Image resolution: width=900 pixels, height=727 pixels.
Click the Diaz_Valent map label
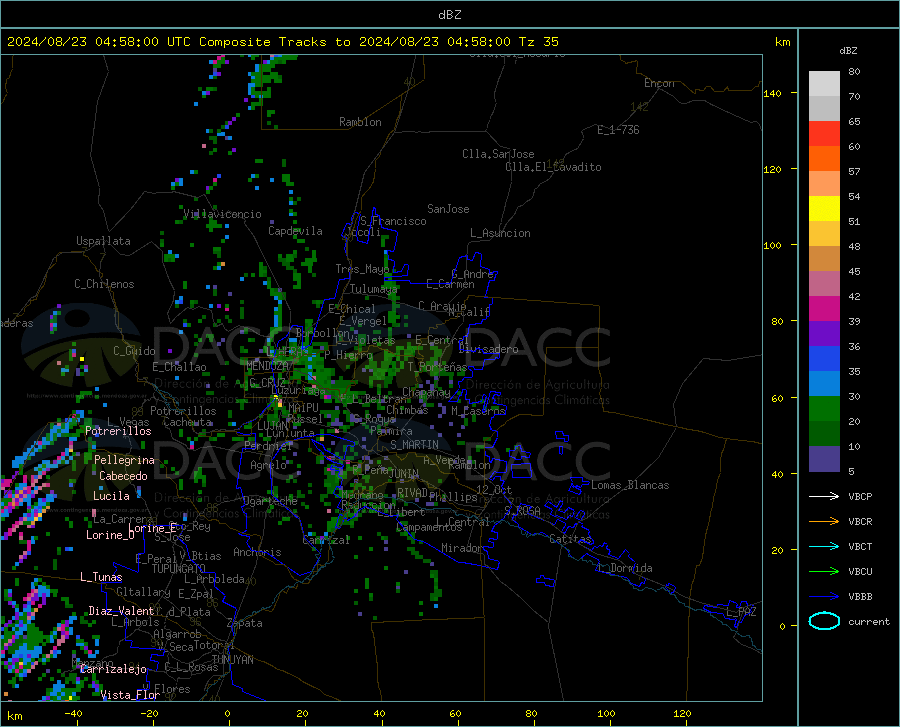(x=121, y=611)
